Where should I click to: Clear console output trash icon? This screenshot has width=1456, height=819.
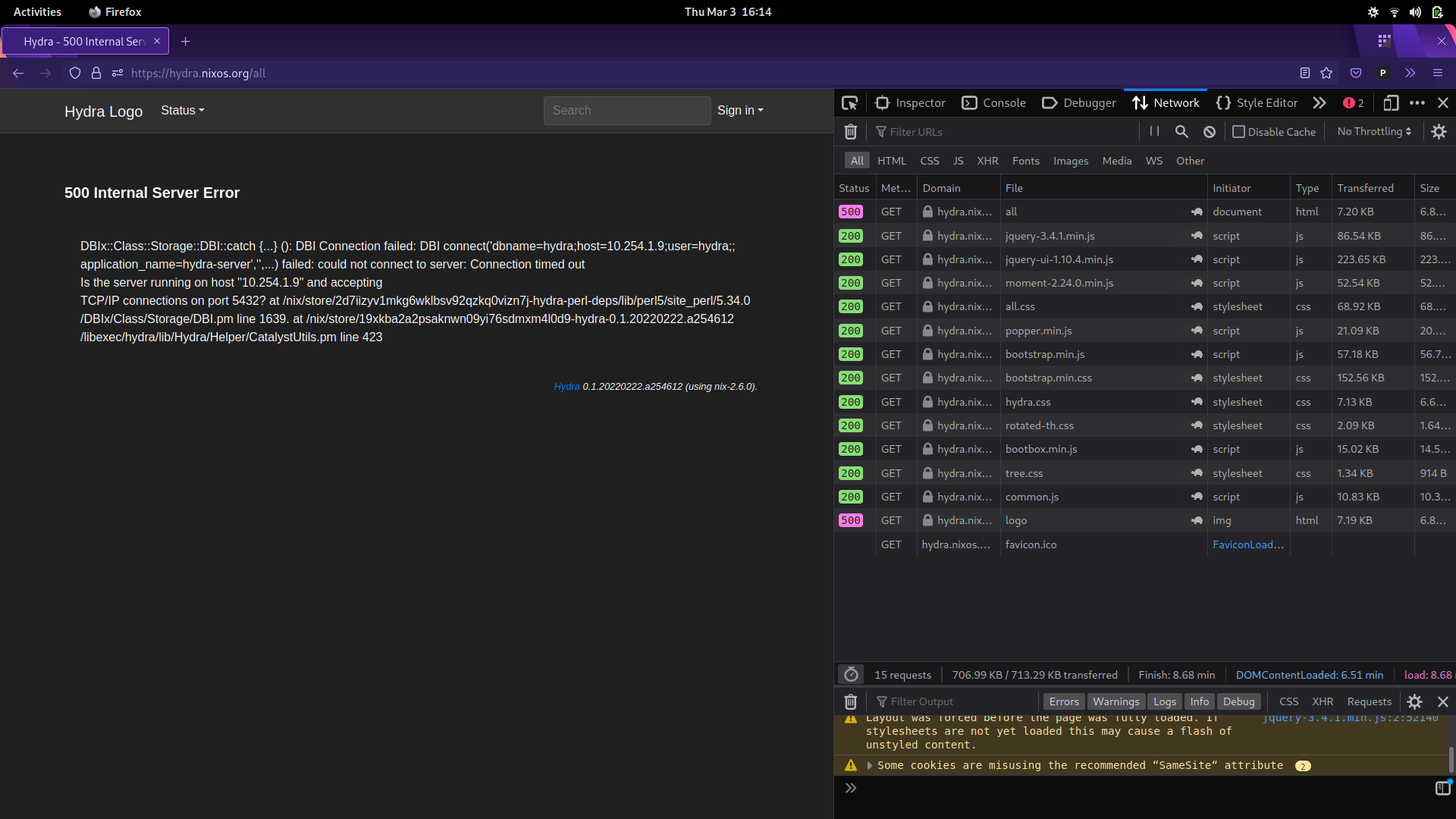pos(851,702)
